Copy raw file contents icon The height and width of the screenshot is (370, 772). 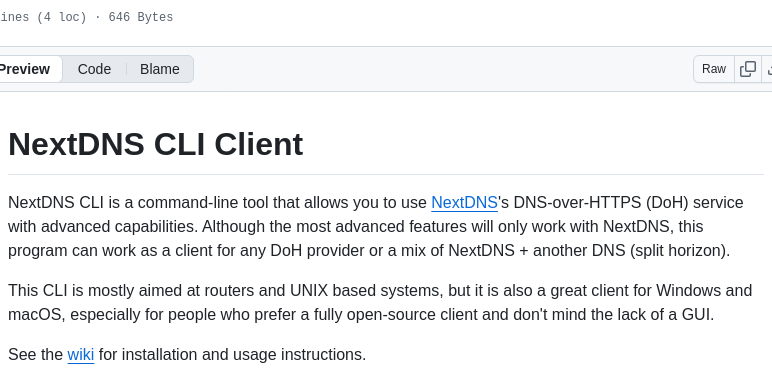[748, 69]
